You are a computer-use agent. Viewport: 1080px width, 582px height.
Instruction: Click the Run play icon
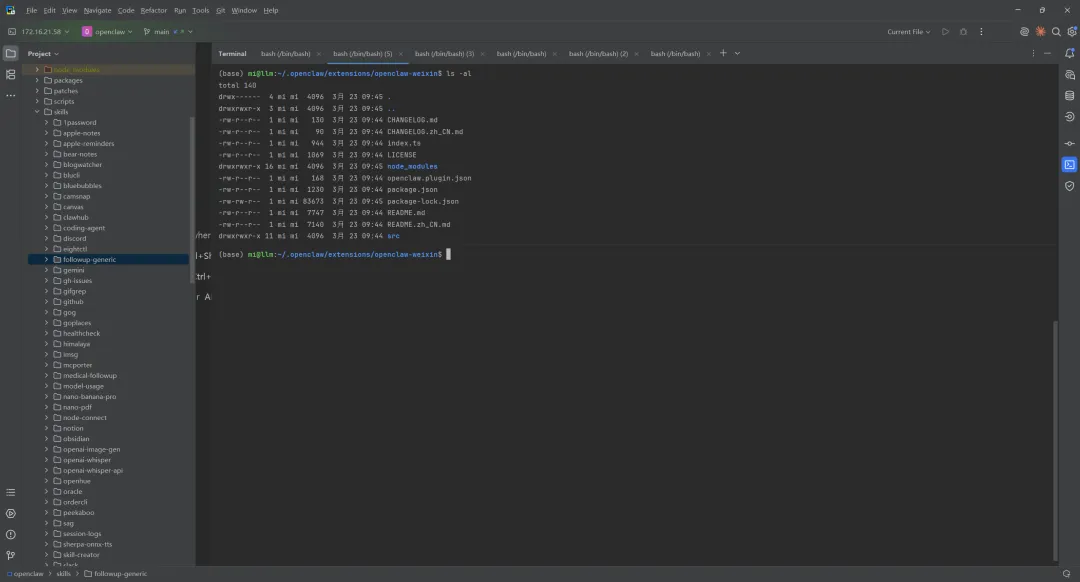(945, 32)
